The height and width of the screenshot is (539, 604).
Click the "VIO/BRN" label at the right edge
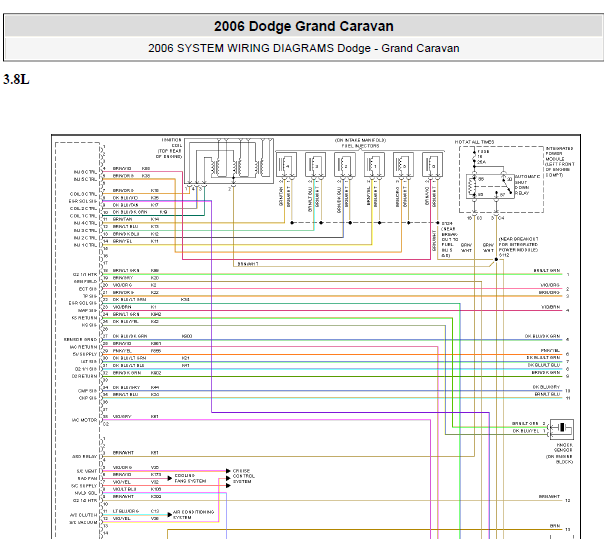[550, 307]
